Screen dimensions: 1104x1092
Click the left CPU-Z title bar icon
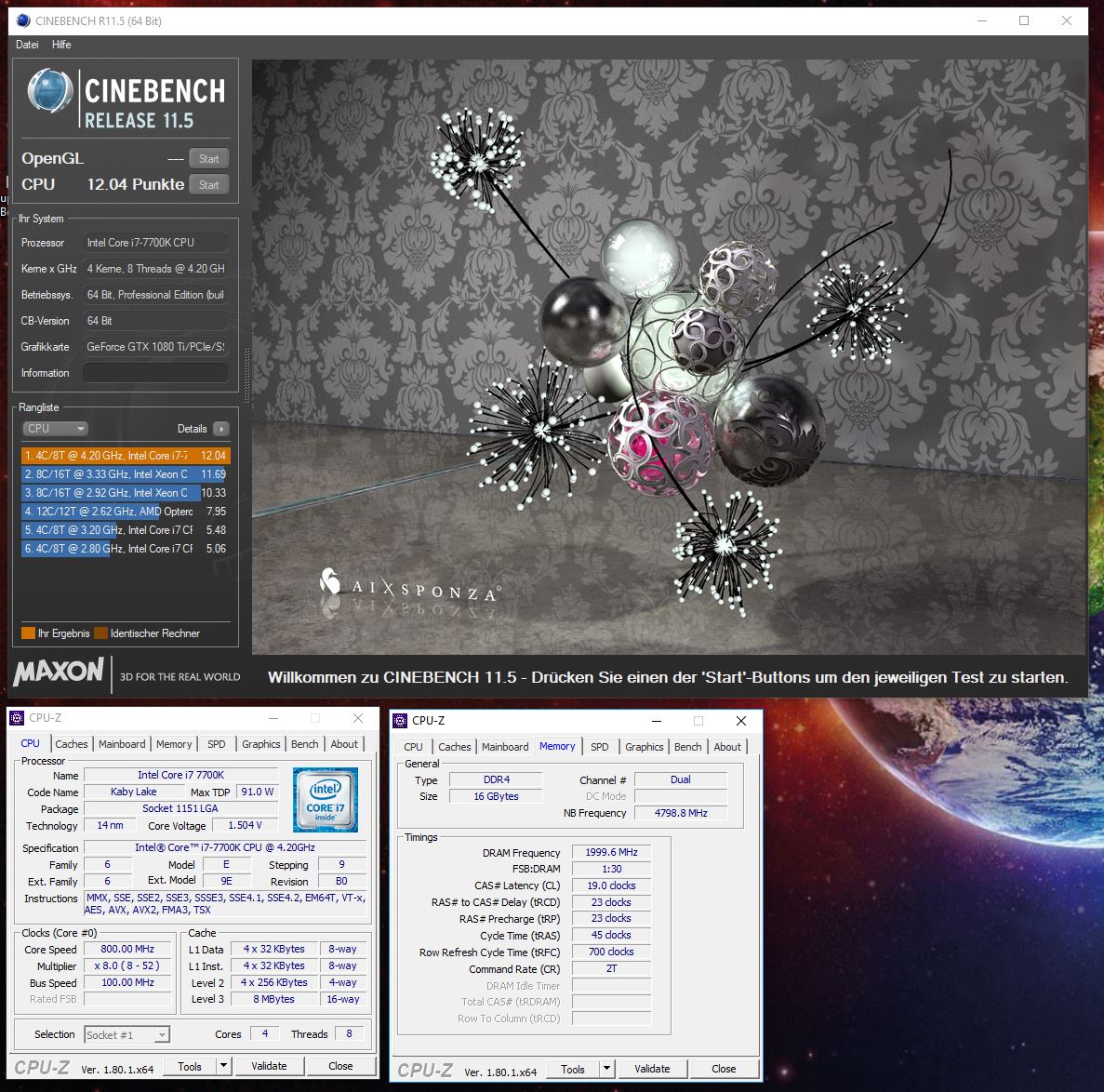(17, 717)
